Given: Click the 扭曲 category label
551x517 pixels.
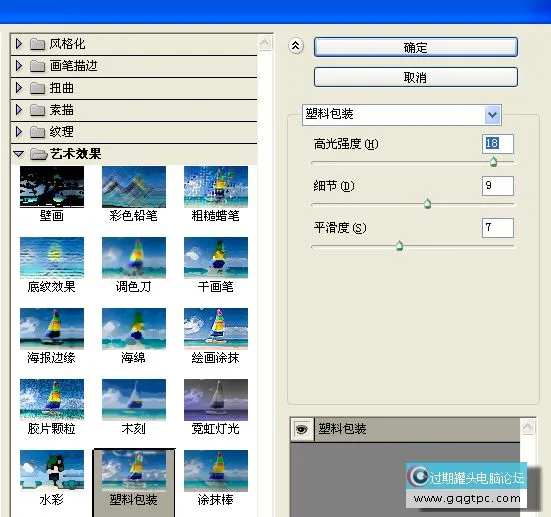Looking at the screenshot, I should coord(61,88).
